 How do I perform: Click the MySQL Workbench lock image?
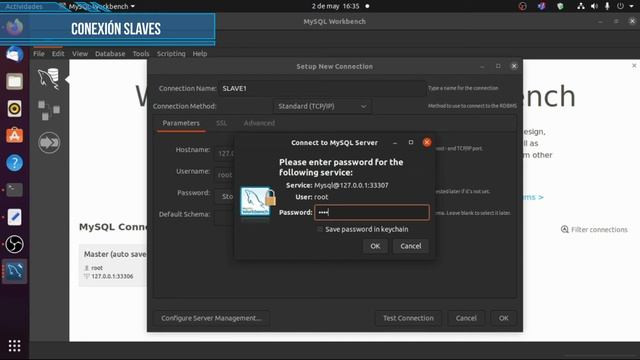(258, 202)
